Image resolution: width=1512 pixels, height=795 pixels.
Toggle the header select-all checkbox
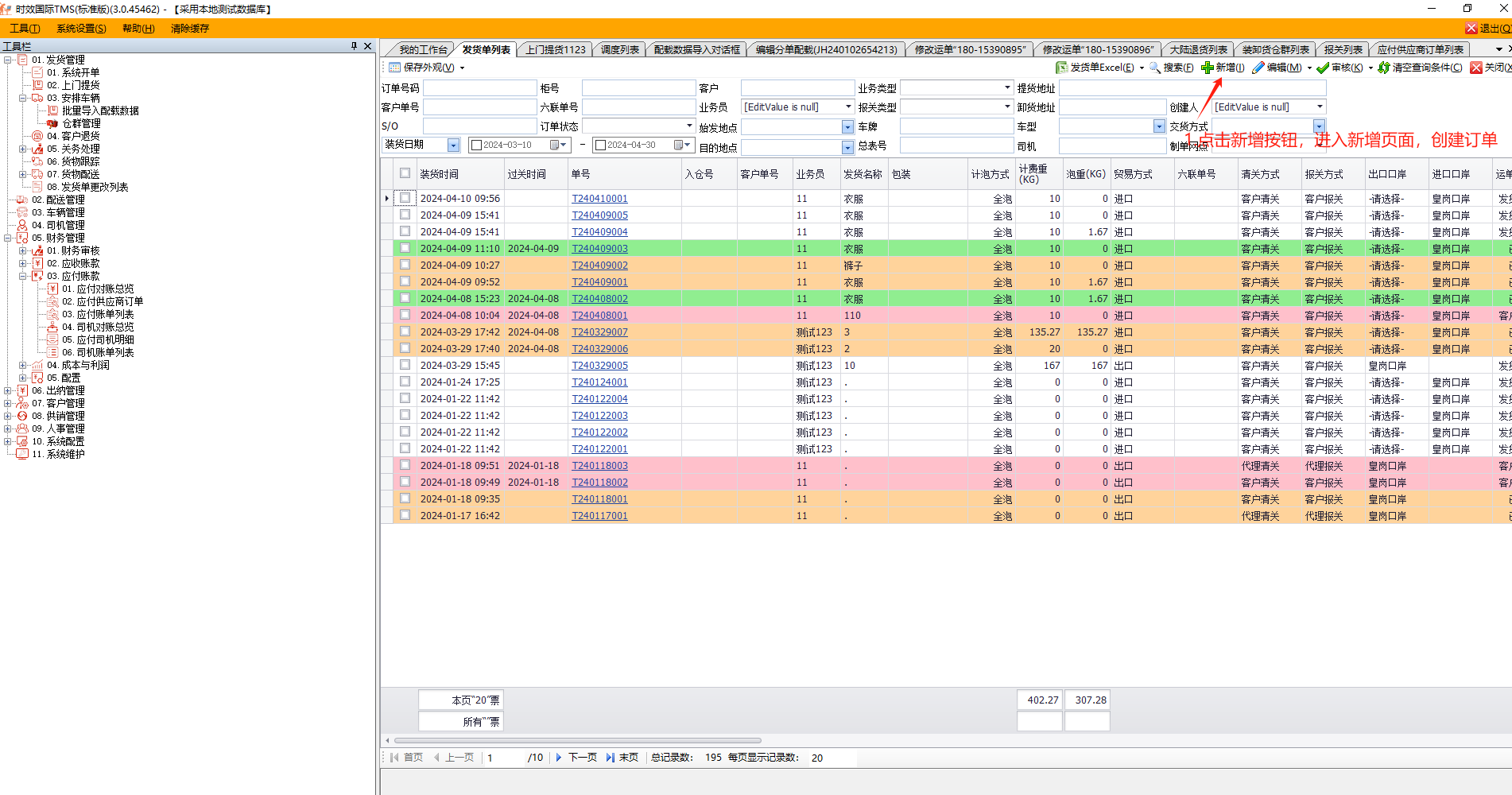(405, 173)
